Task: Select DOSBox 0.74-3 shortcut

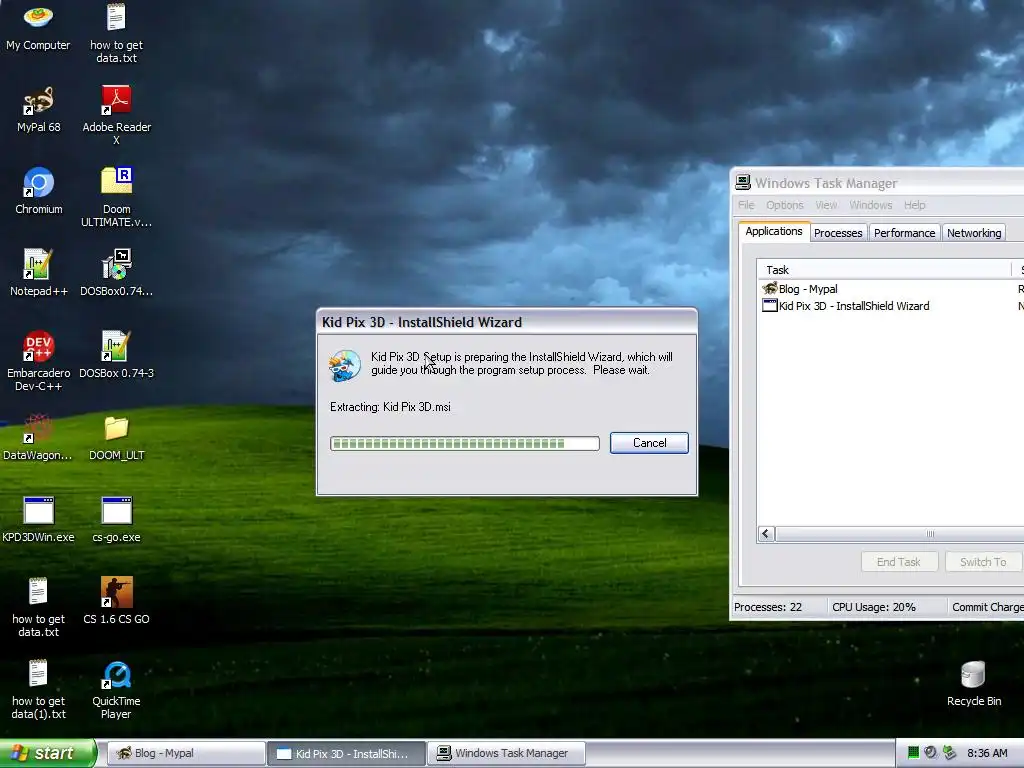Action: tap(116, 355)
